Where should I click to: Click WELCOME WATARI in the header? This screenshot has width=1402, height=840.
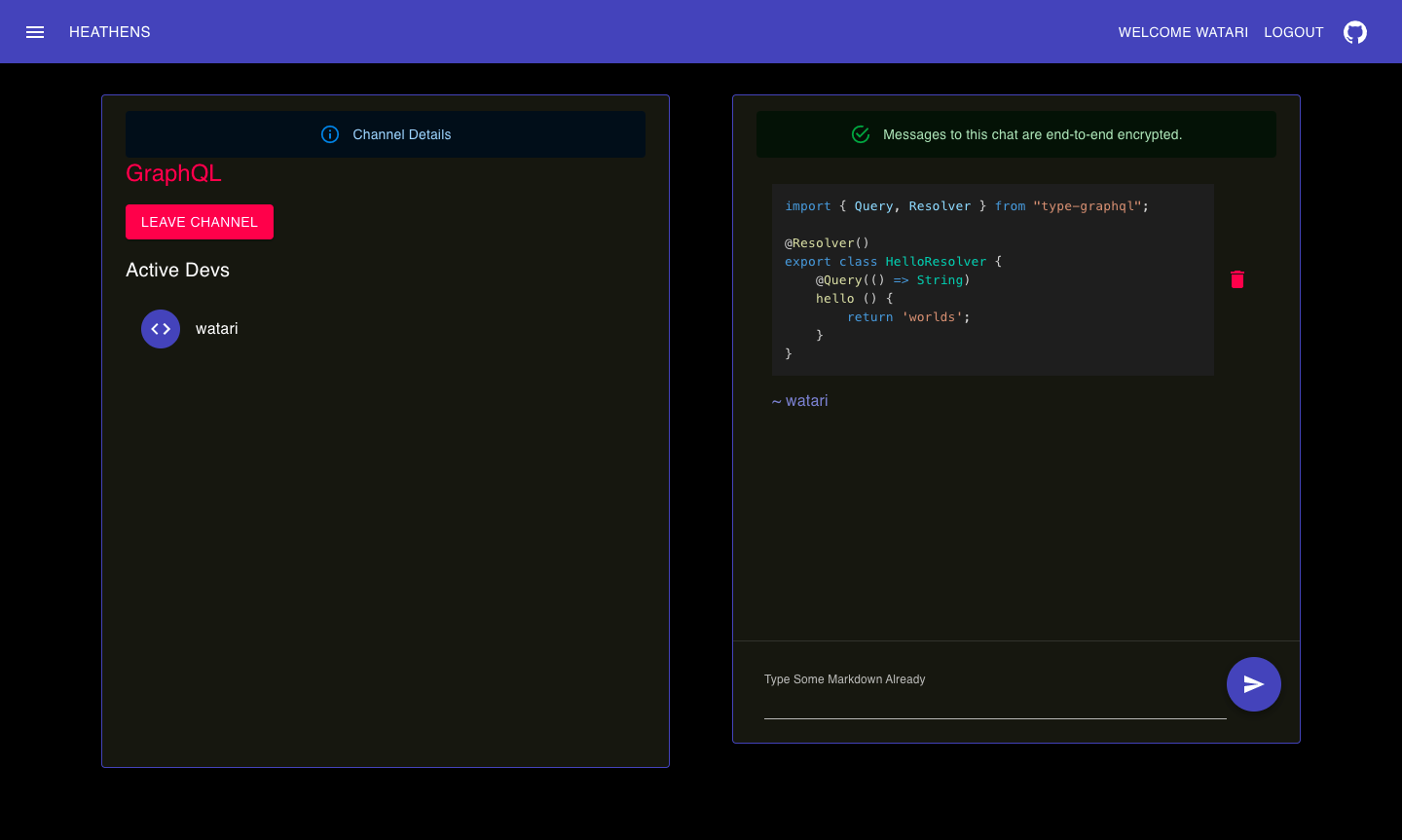click(x=1183, y=32)
